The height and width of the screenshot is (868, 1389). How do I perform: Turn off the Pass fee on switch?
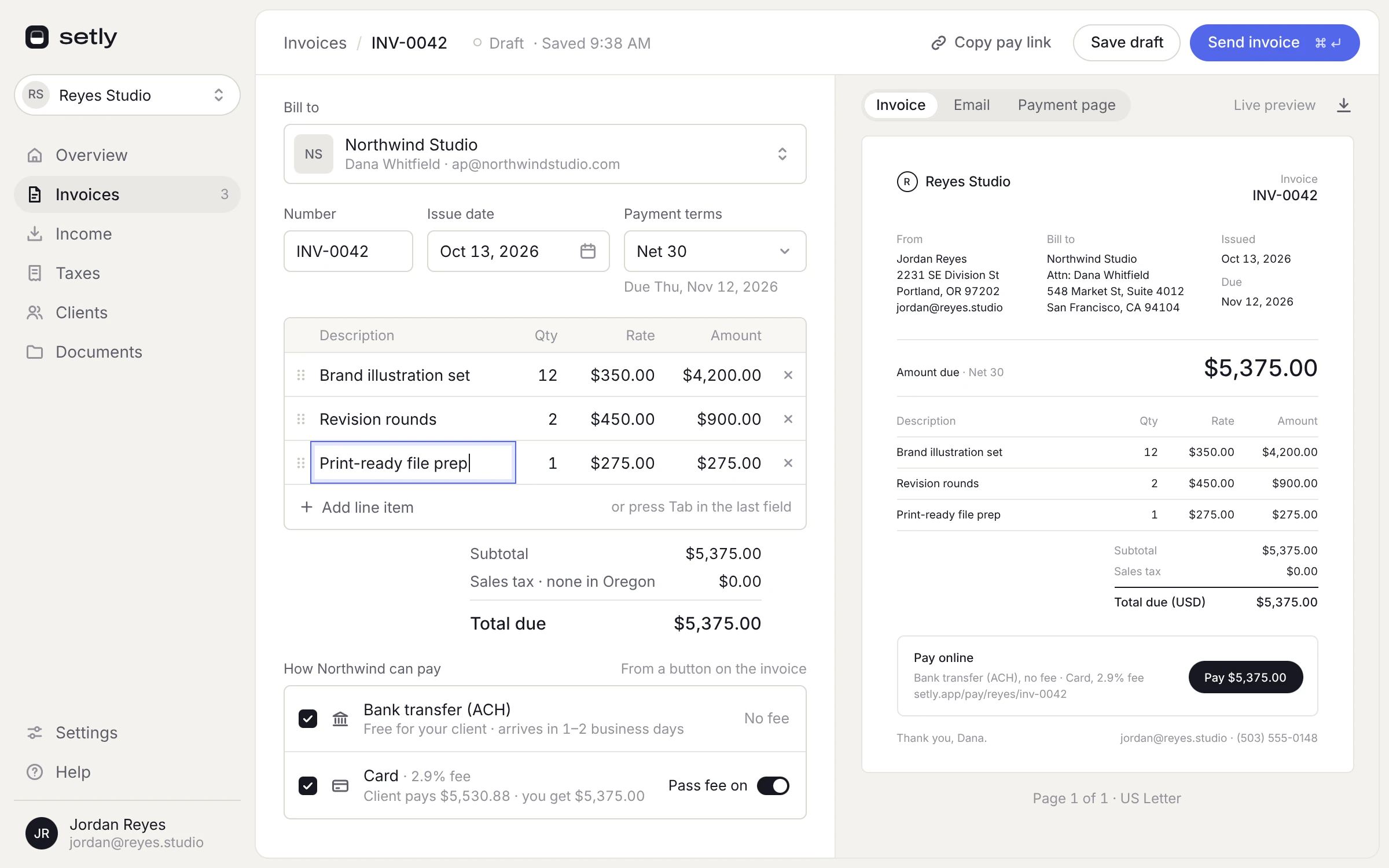(x=773, y=786)
